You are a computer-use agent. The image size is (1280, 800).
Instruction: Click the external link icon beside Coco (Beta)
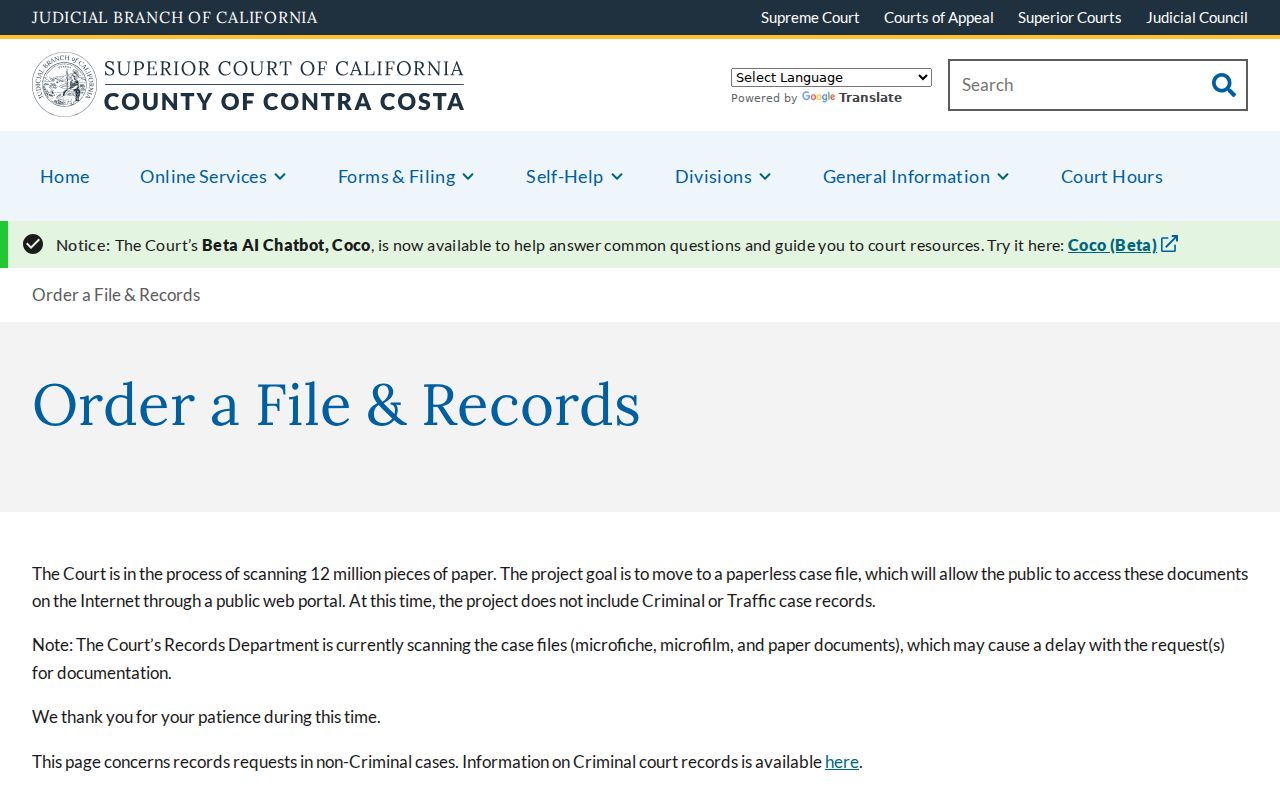1170,244
